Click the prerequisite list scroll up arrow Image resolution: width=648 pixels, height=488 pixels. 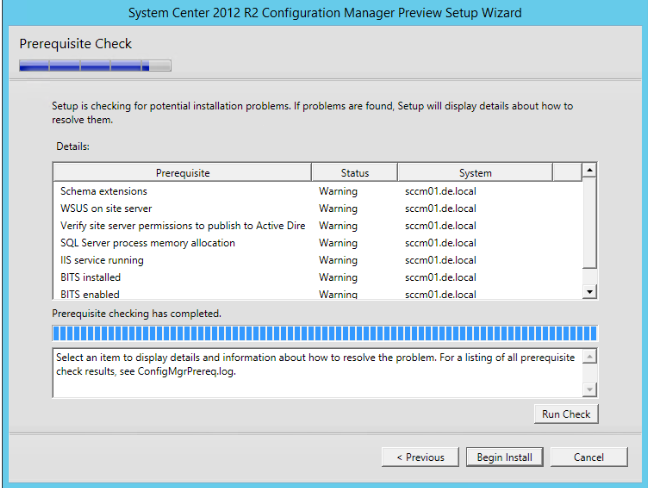[589, 171]
